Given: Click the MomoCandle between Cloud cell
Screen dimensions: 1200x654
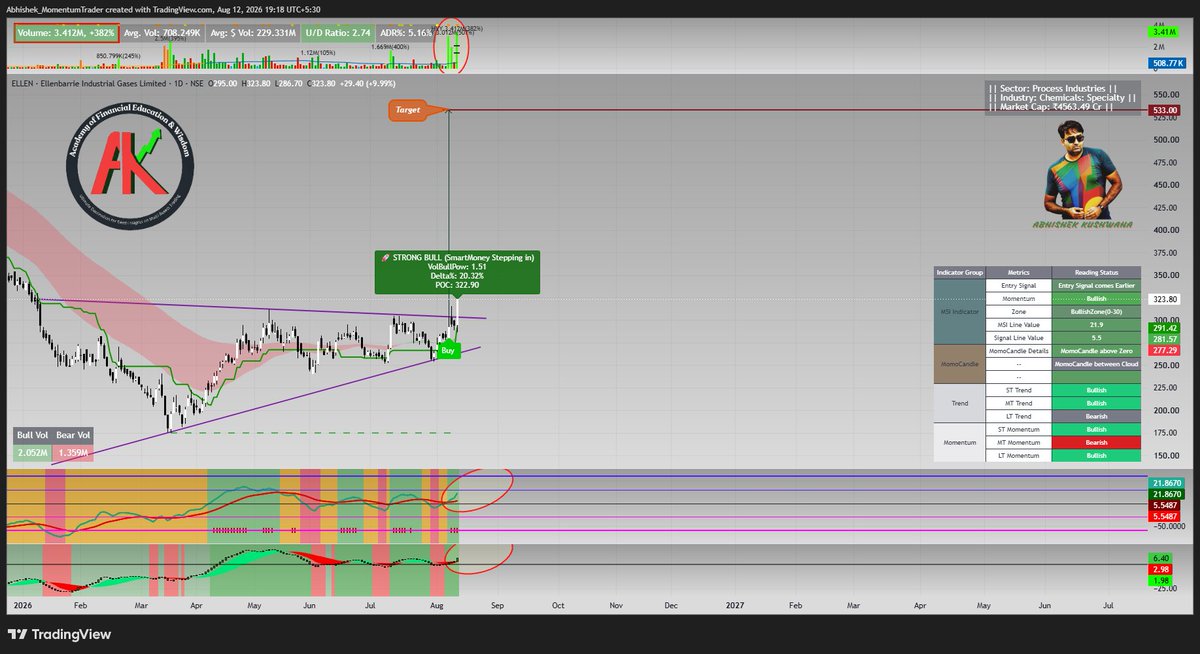Looking at the screenshot, I should click(1098, 364).
